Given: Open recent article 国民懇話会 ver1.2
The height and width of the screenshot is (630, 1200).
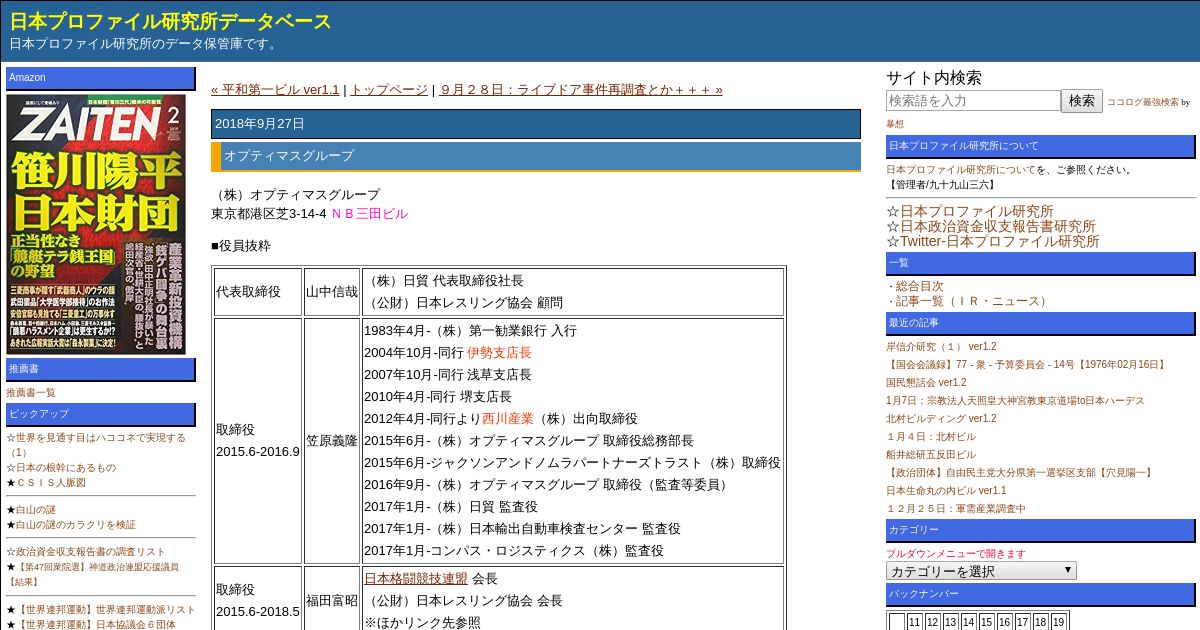Looking at the screenshot, I should [926, 383].
